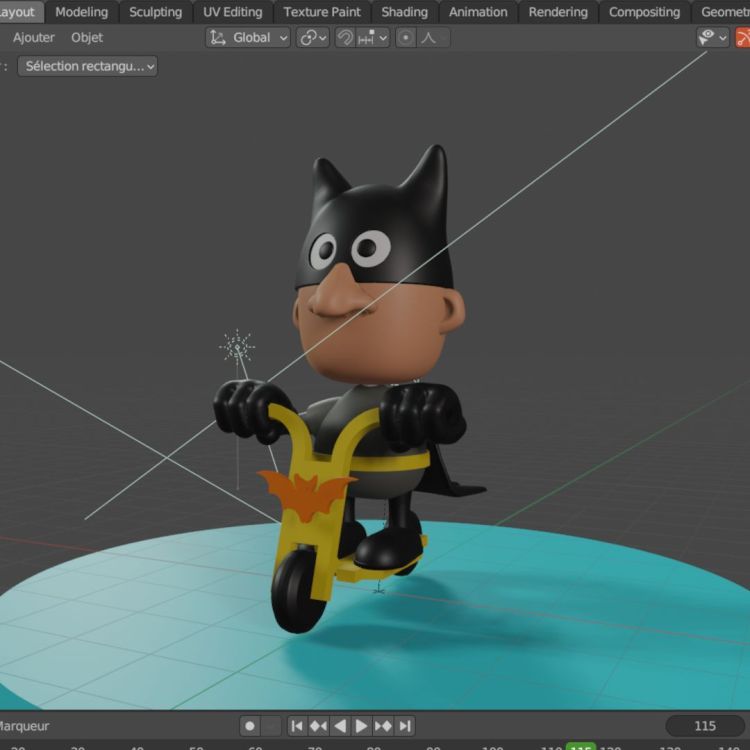
Task: Open the Objet menu
Action: [87, 38]
